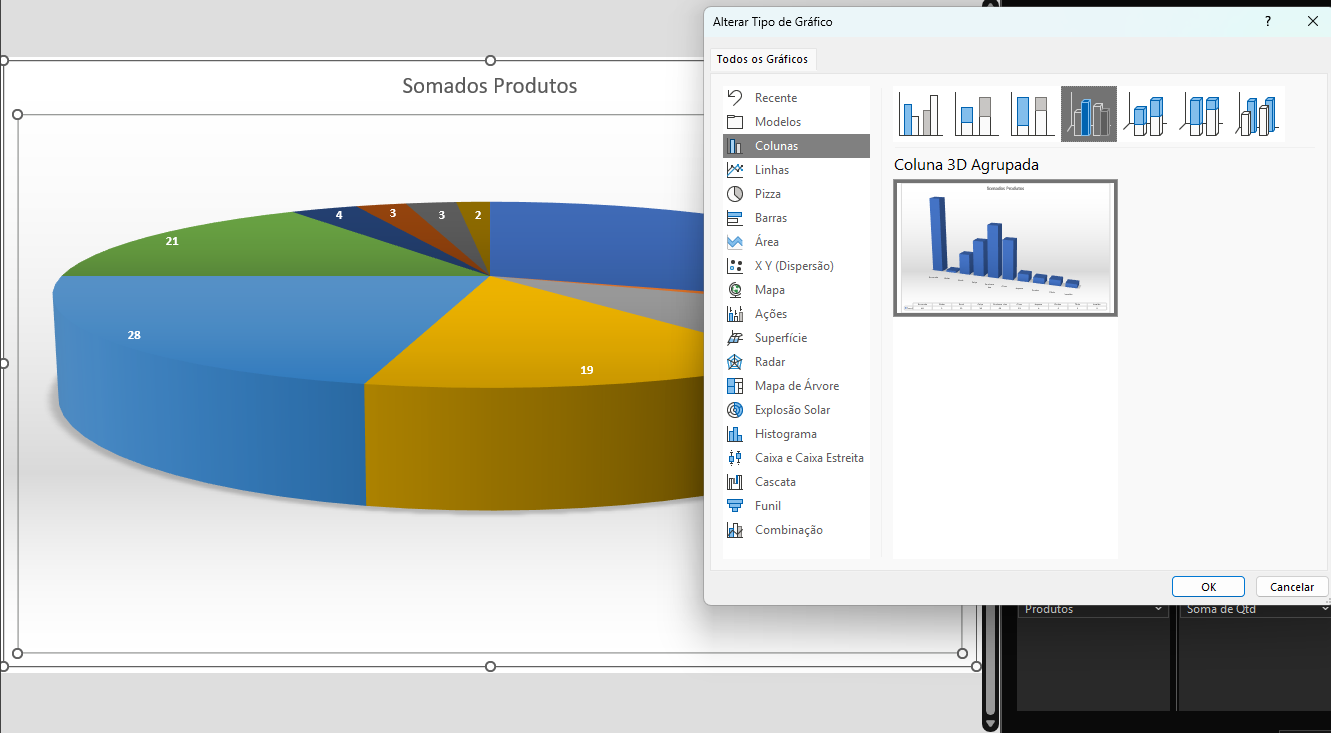Screen dimensions: 1331x733
Task: Choose Caixa e Caixa Estreita category
Action: coord(796,458)
